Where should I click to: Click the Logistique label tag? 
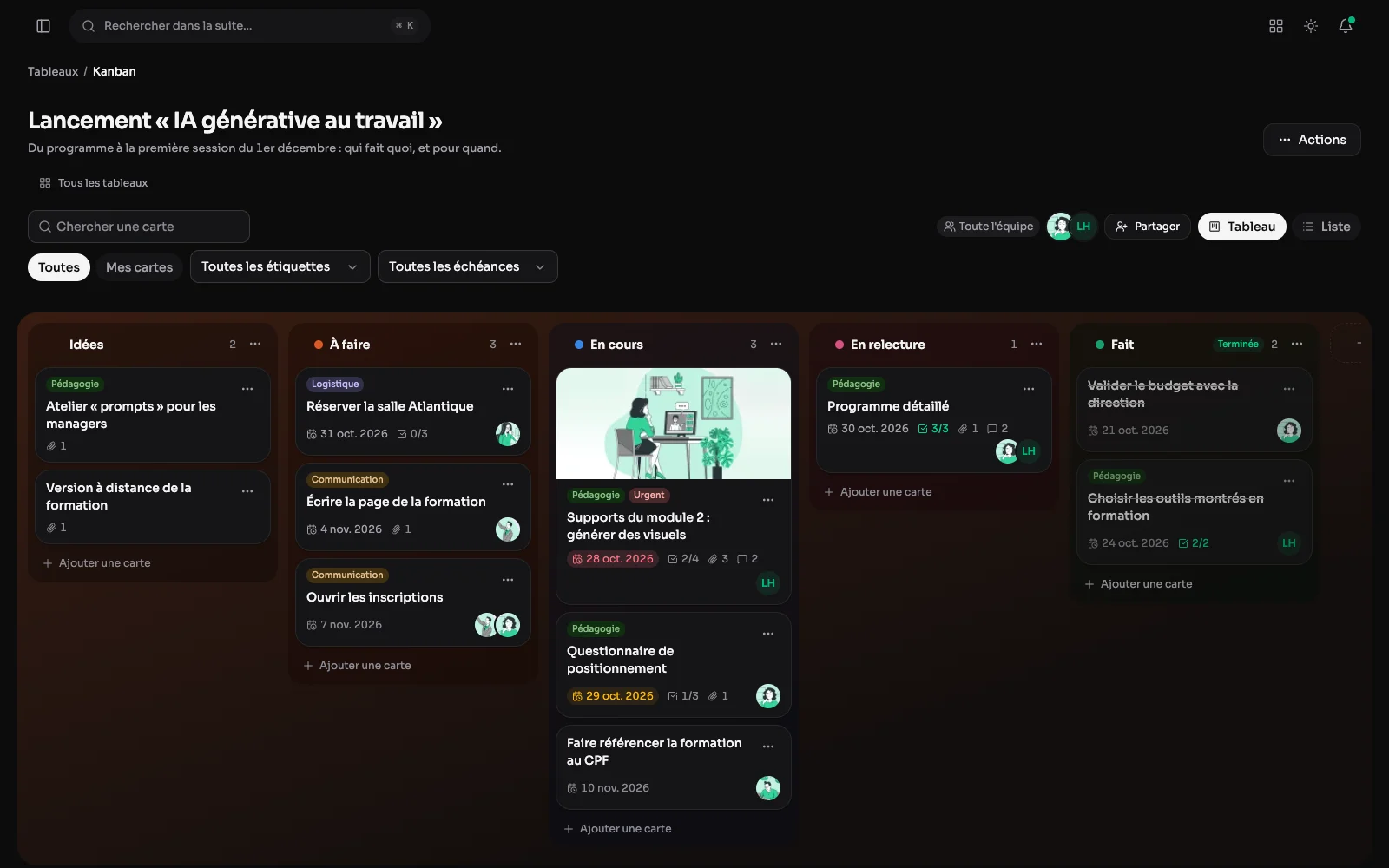click(335, 385)
